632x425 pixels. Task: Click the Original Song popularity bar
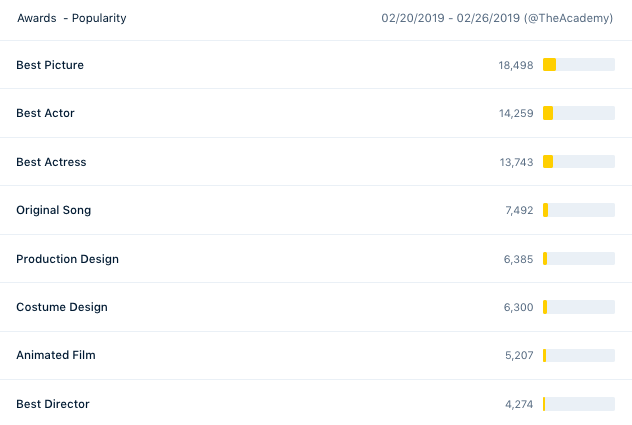pos(579,210)
